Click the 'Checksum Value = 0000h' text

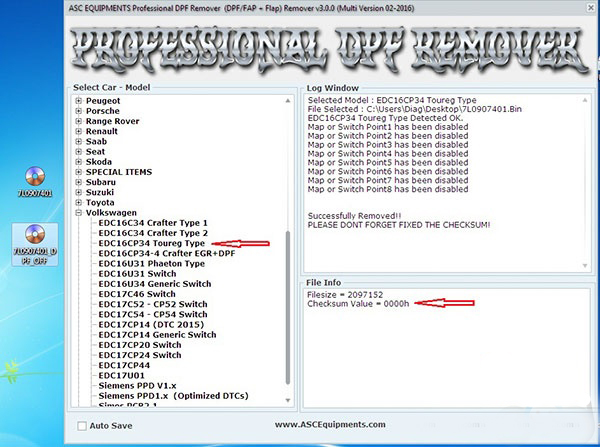click(358, 304)
